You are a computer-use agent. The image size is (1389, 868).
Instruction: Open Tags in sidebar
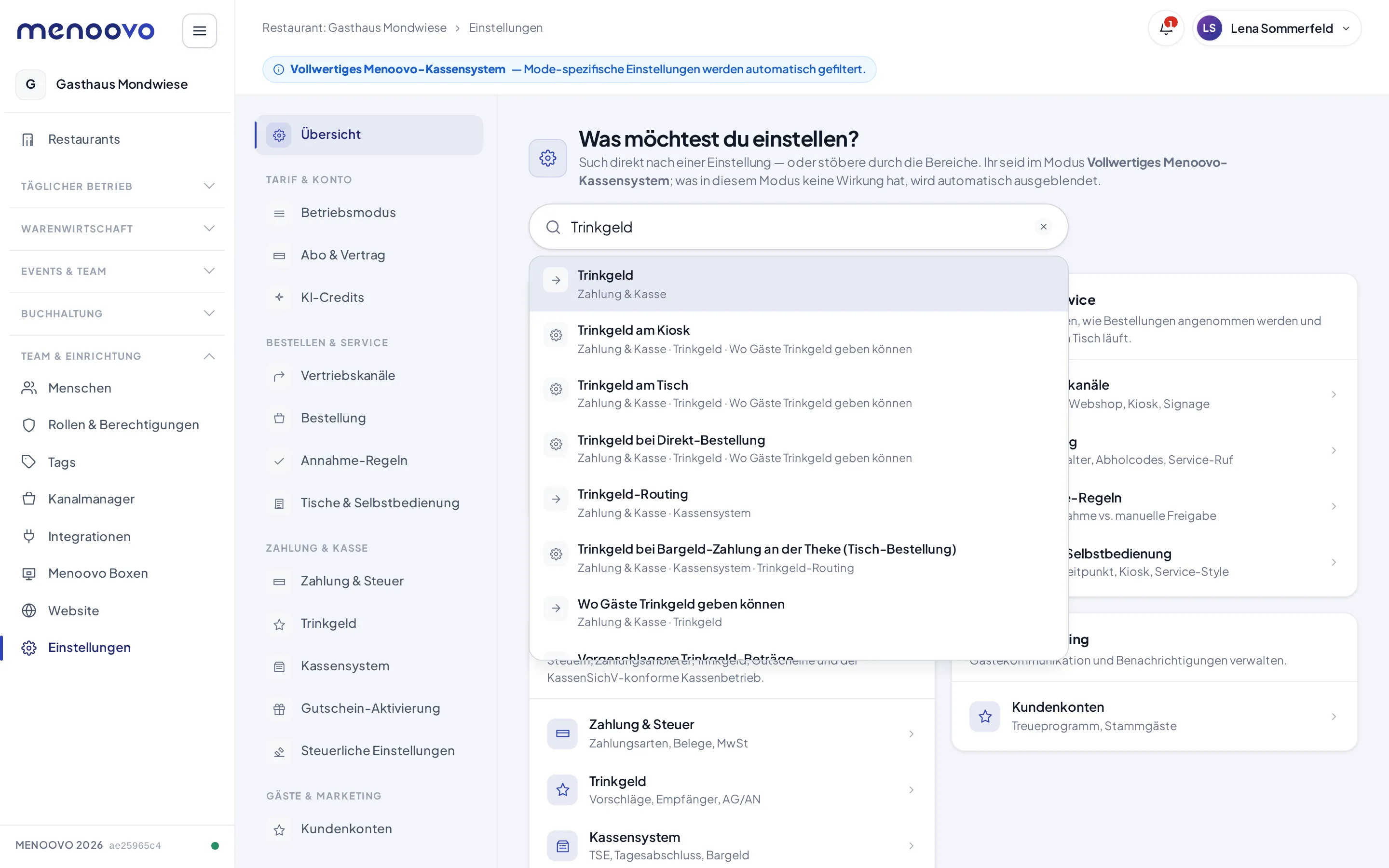click(117, 462)
